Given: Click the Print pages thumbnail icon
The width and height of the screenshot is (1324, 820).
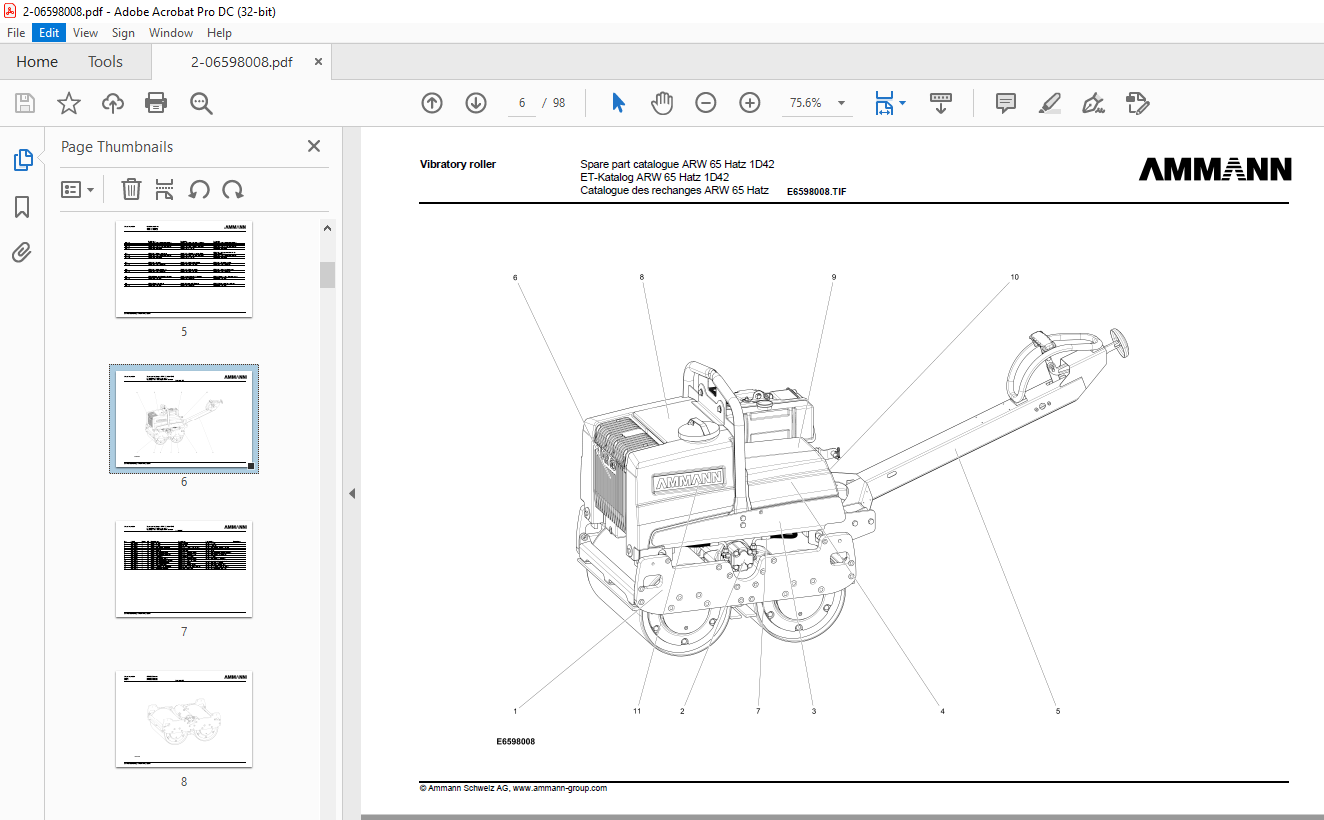Looking at the screenshot, I should [165, 189].
